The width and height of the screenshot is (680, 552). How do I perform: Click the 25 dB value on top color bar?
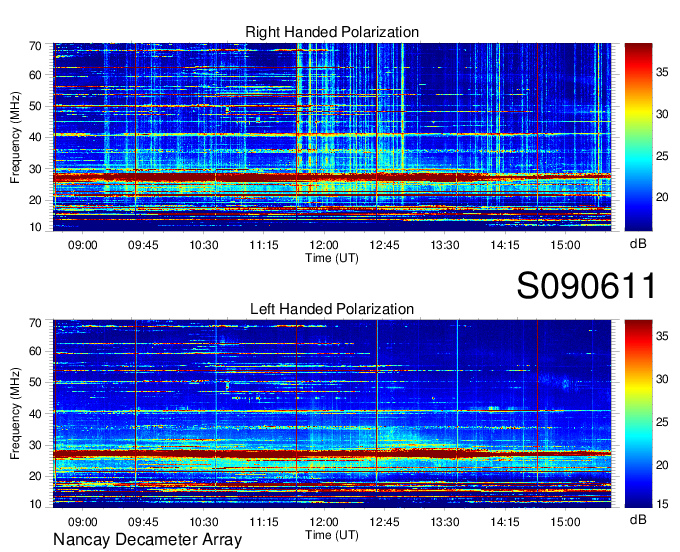(662, 156)
